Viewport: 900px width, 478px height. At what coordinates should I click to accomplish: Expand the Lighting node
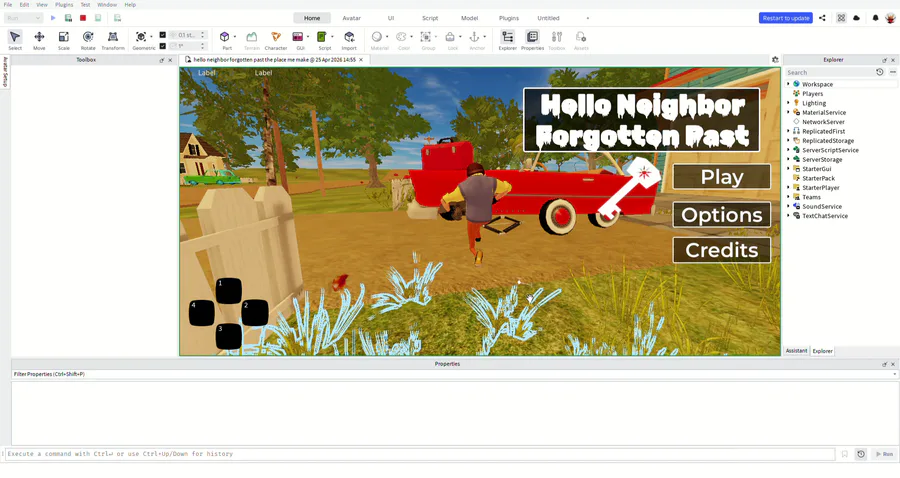pyautogui.click(x=788, y=103)
